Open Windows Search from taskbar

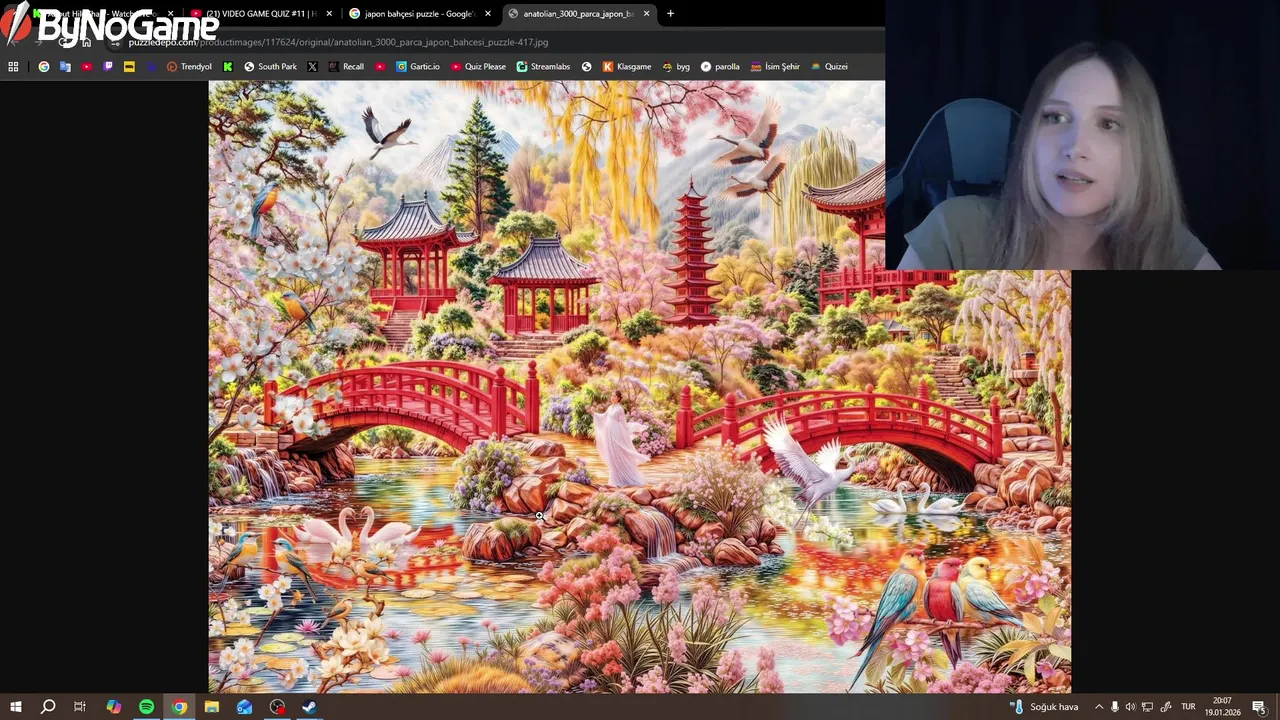click(x=47, y=707)
